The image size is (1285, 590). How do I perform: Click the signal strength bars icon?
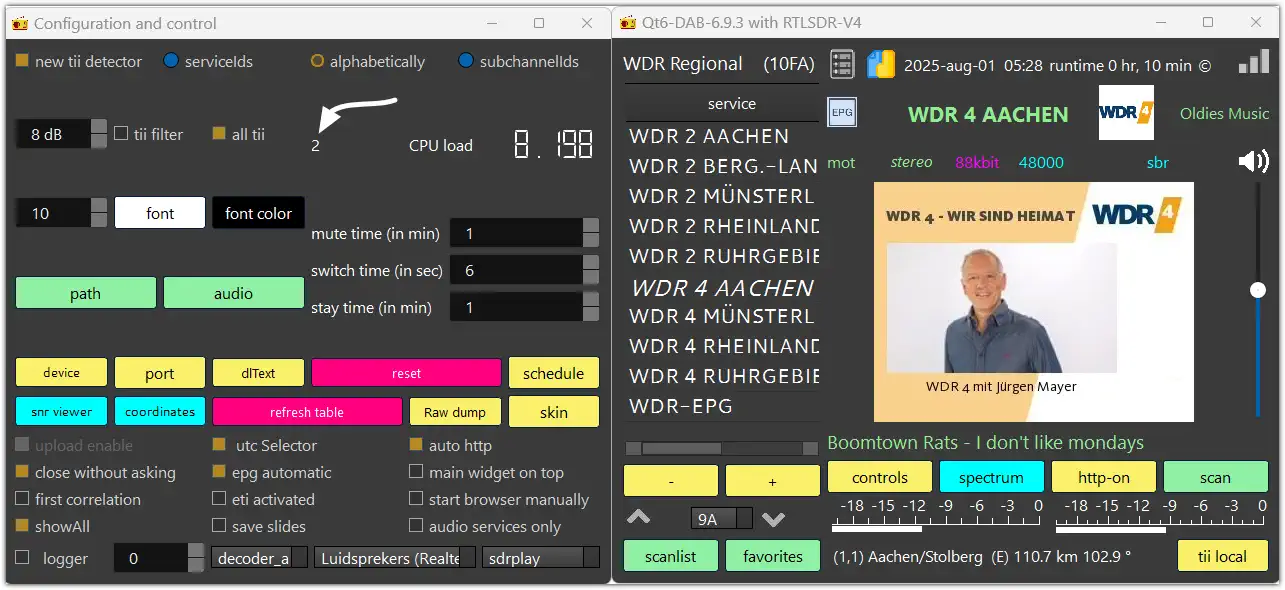click(1253, 62)
